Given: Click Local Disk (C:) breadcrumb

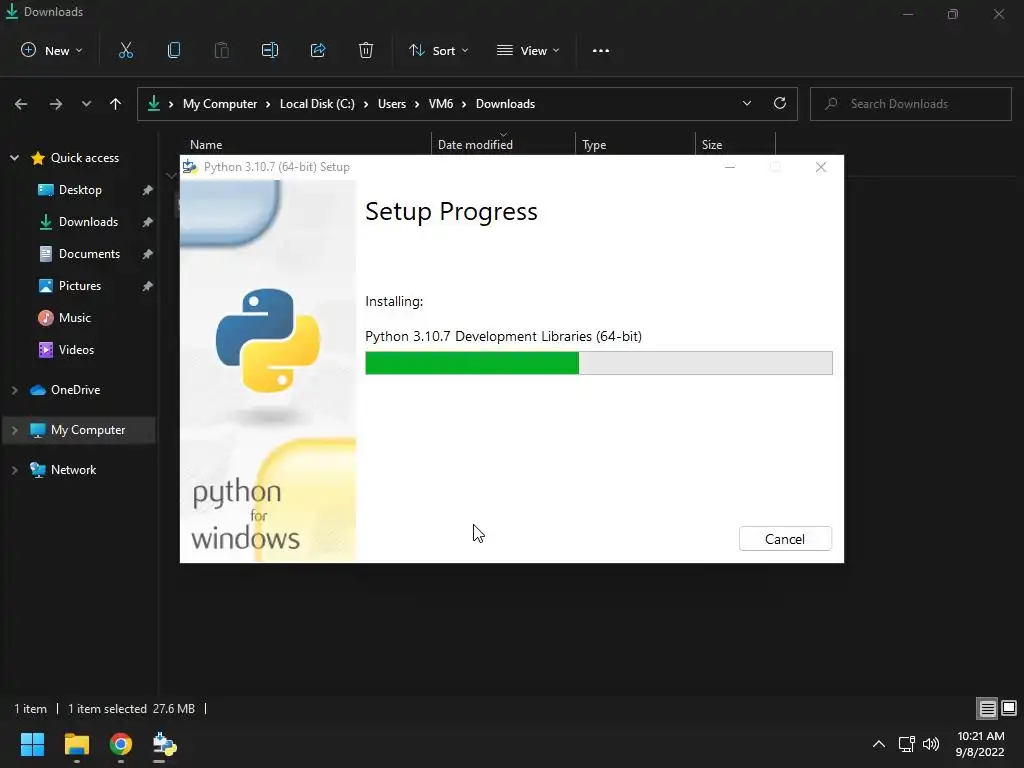Looking at the screenshot, I should coord(317,104).
